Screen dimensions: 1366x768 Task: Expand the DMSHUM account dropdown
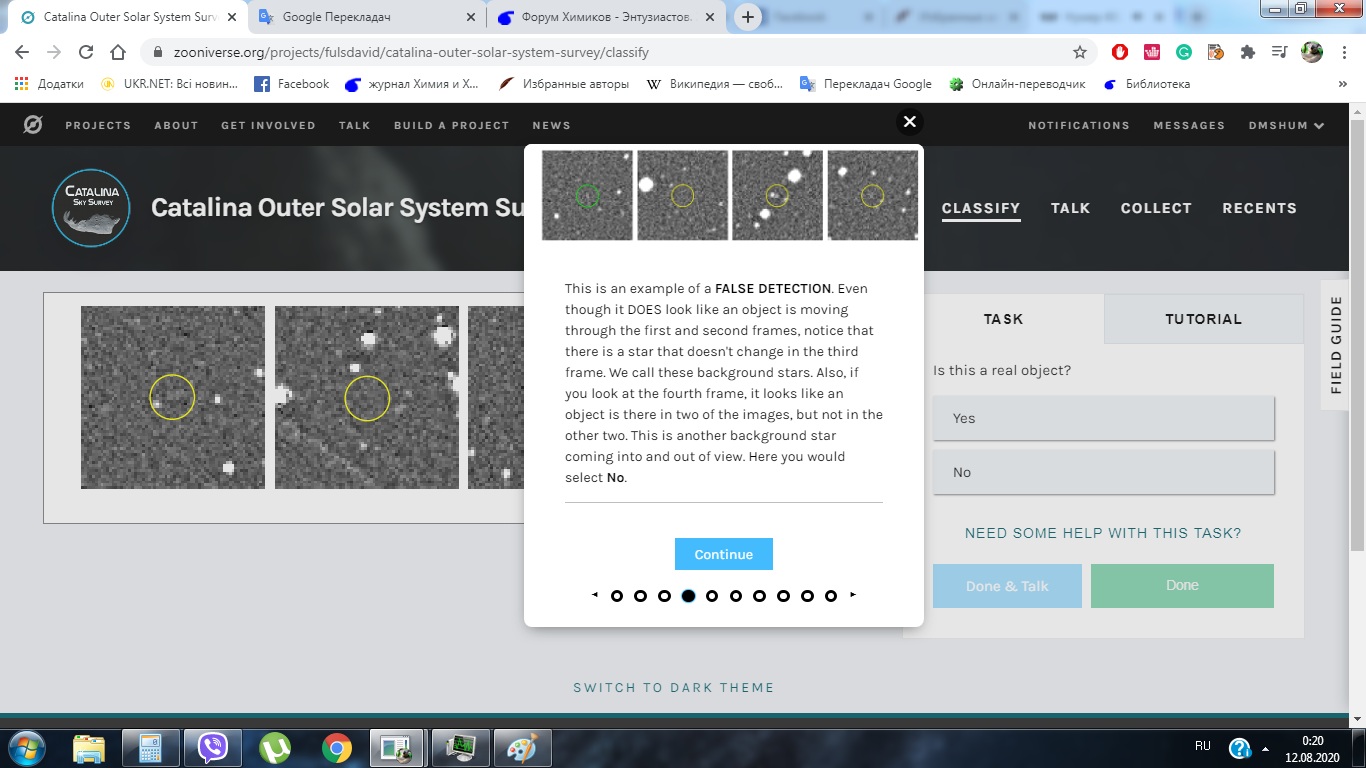pyautogui.click(x=1286, y=126)
